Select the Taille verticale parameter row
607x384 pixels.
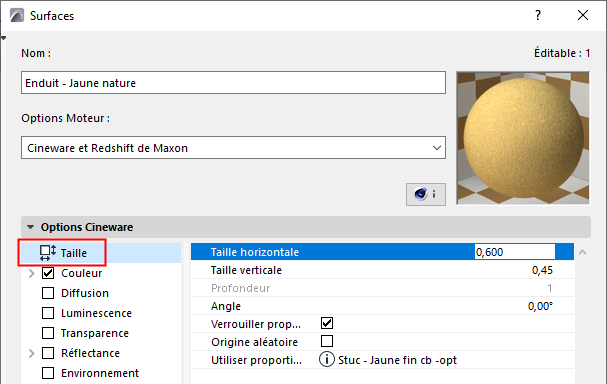coord(382,270)
